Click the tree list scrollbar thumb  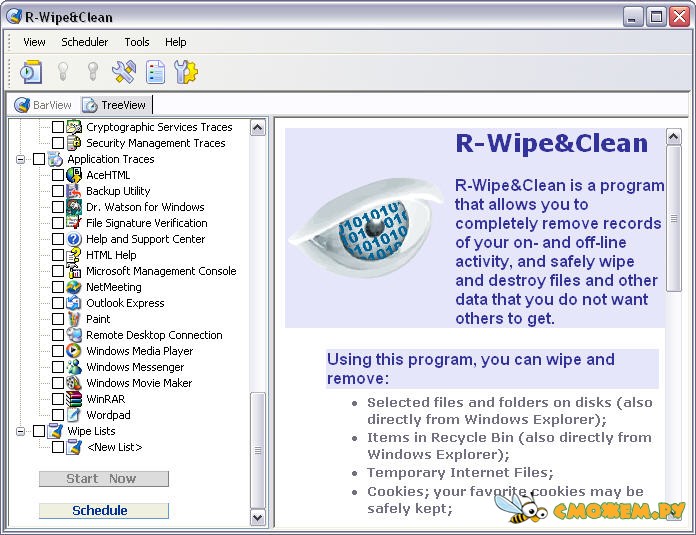tap(258, 450)
